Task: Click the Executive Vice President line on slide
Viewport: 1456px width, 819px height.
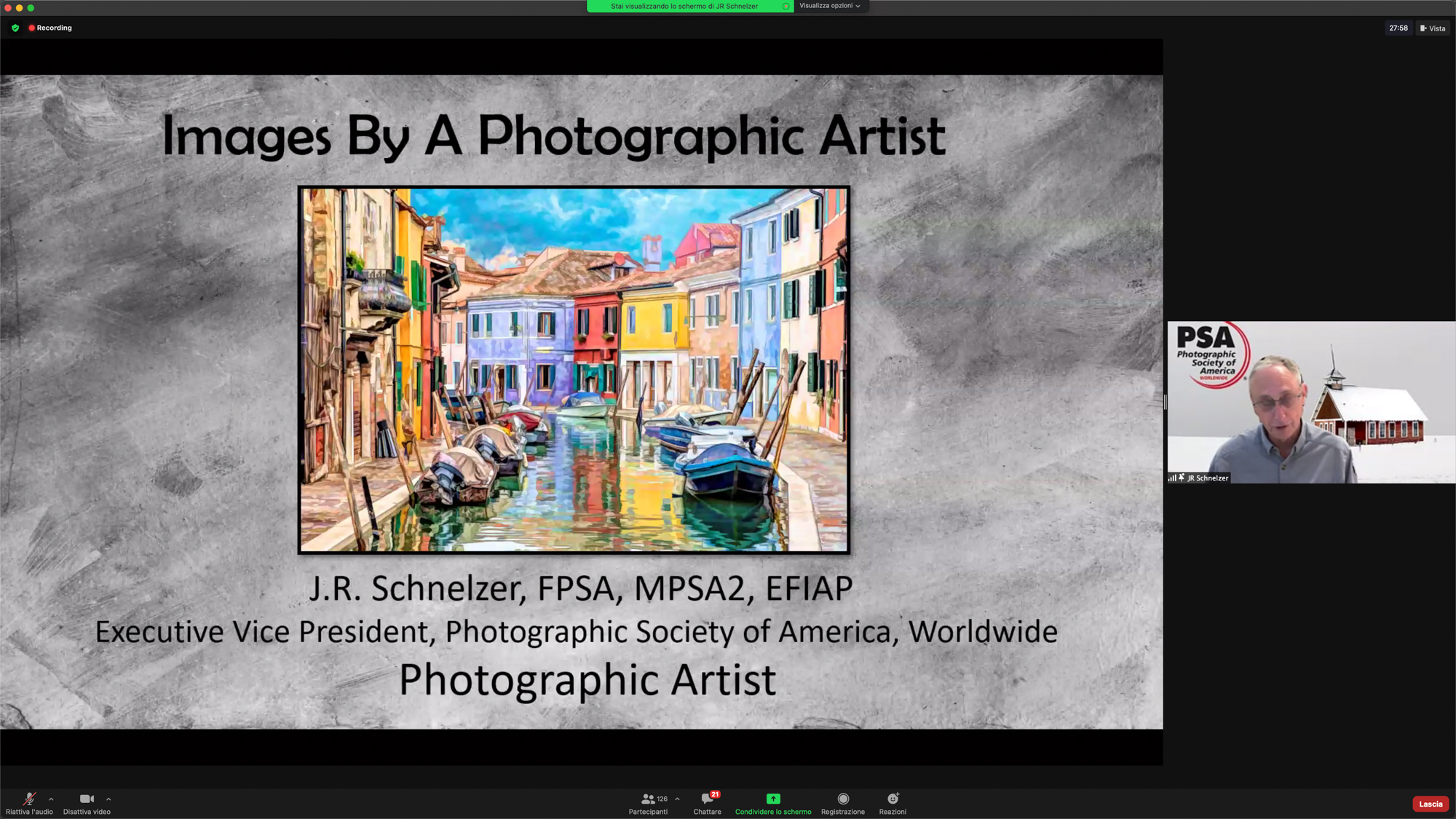Action: click(576, 632)
